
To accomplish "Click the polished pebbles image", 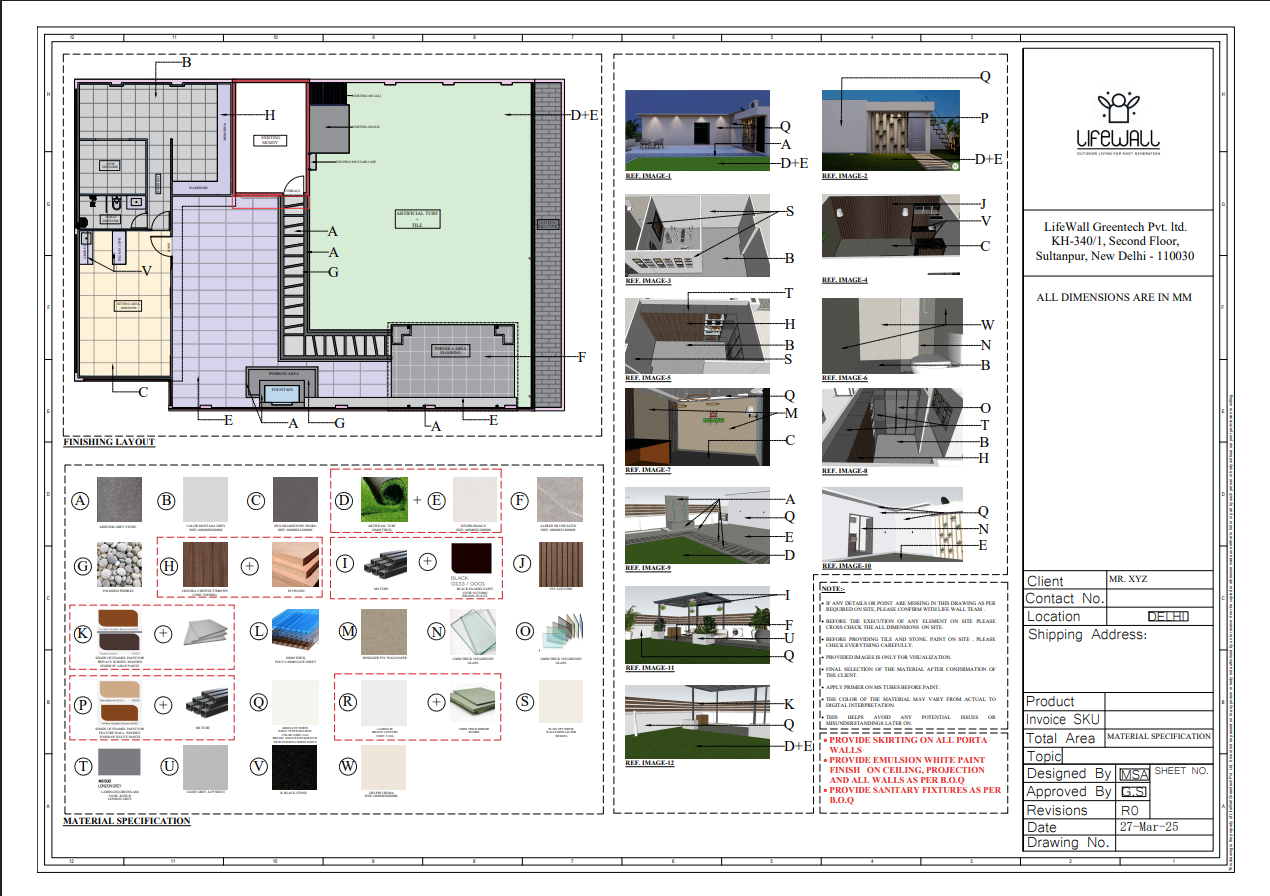I will [x=120, y=565].
